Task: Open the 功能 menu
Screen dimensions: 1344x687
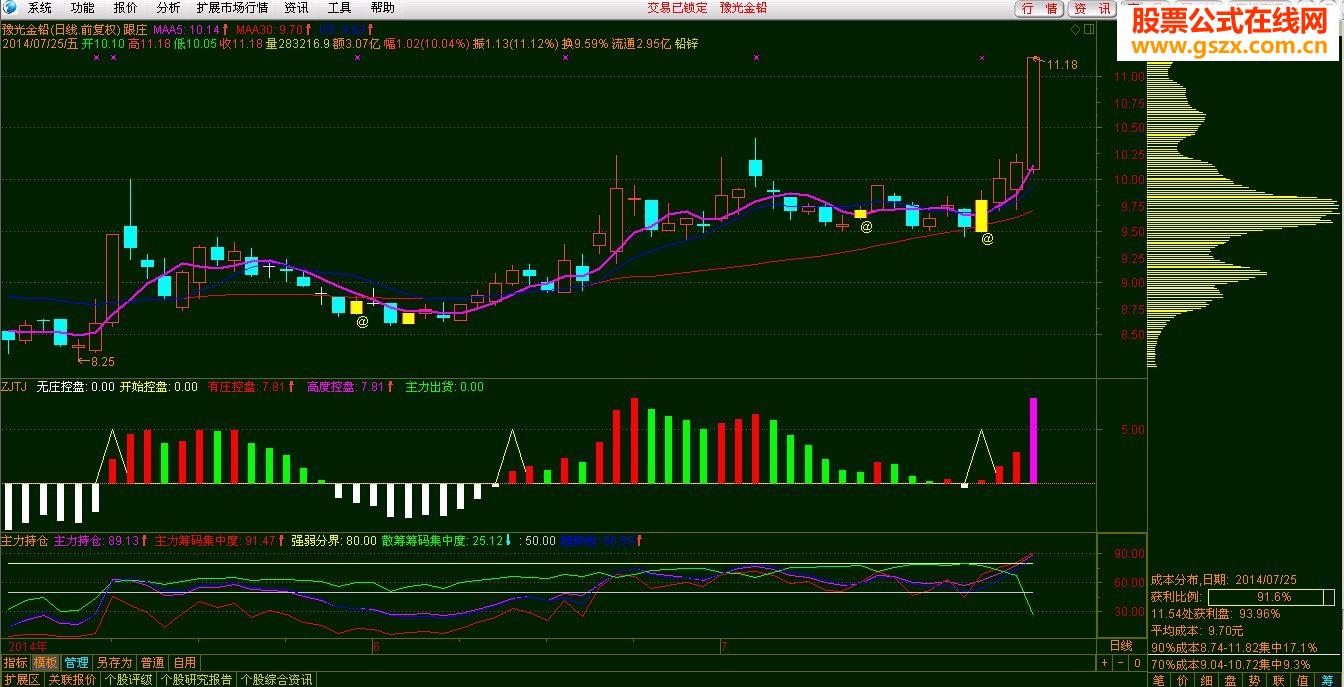Action: click(83, 8)
